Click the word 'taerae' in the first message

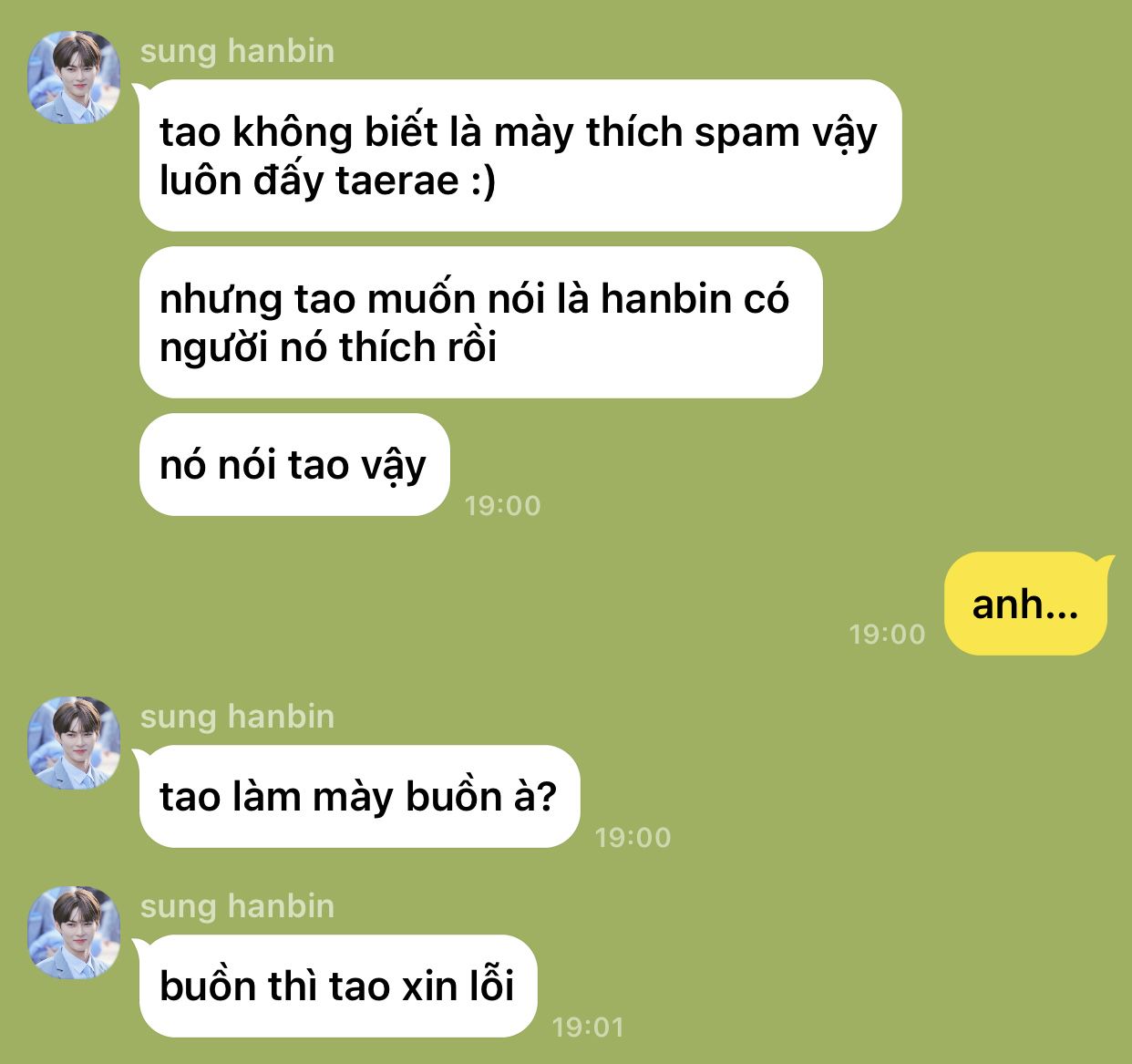coord(397,181)
